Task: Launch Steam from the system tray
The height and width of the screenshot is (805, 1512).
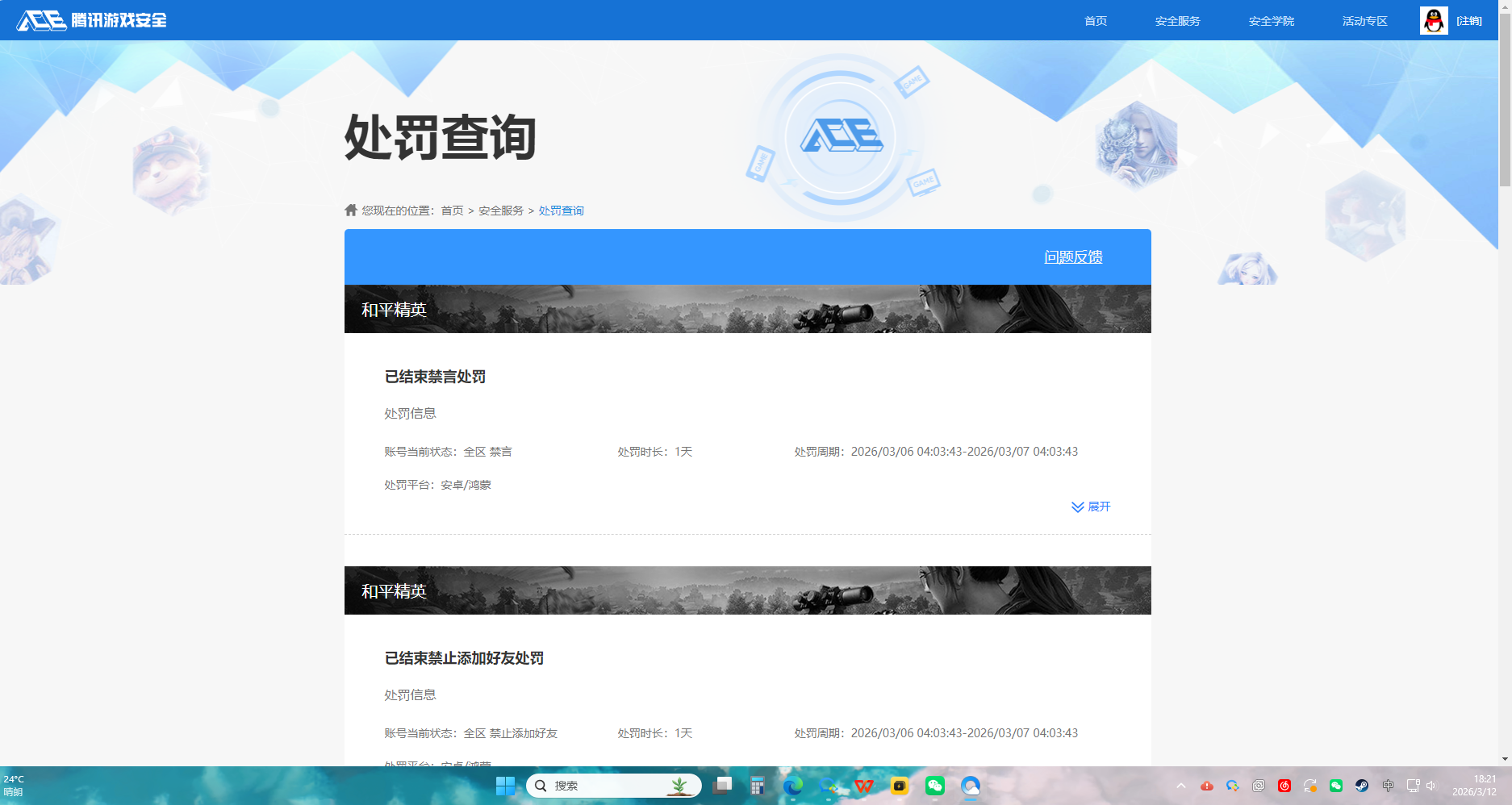Action: point(1361,786)
